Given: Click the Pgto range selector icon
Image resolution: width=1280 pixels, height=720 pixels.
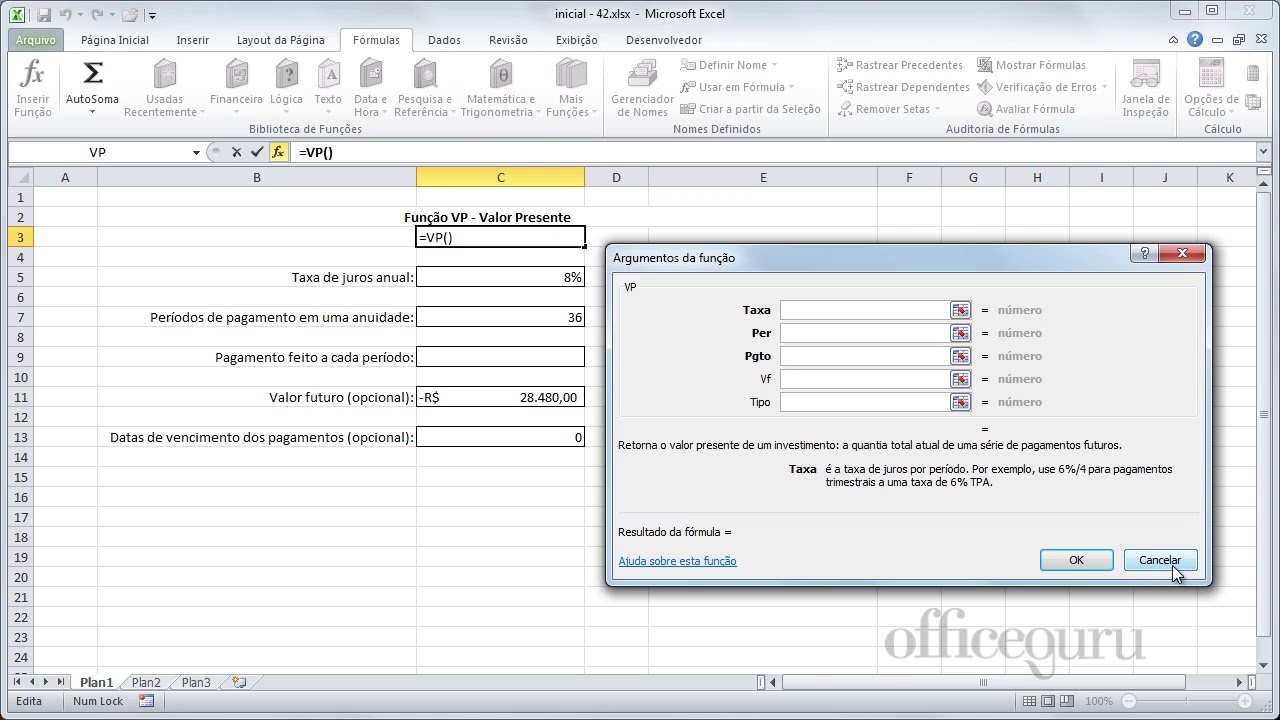Looking at the screenshot, I should pyautogui.click(x=960, y=356).
